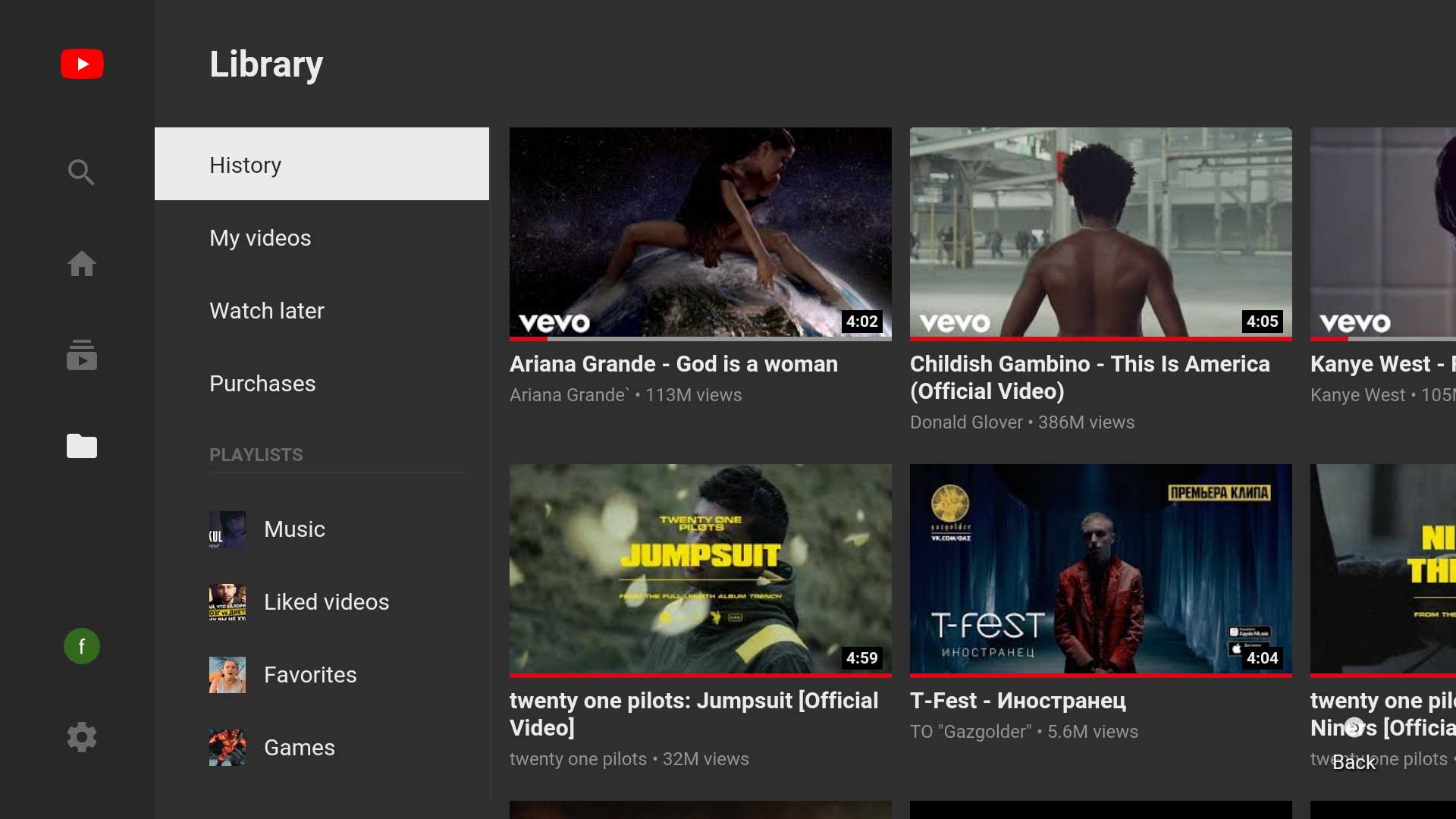Select the Games playlist entry

(299, 747)
